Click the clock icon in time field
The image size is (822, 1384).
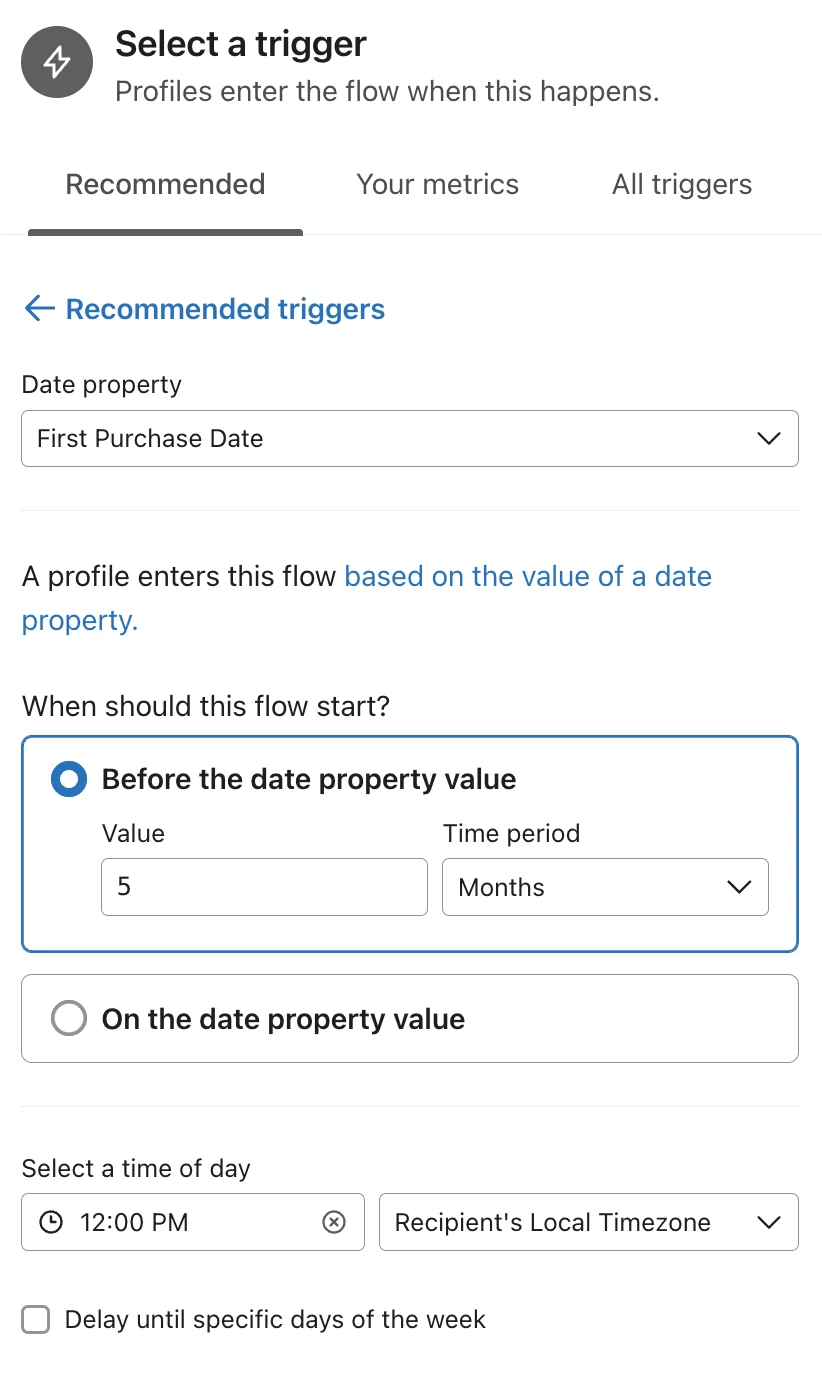pos(50,1222)
